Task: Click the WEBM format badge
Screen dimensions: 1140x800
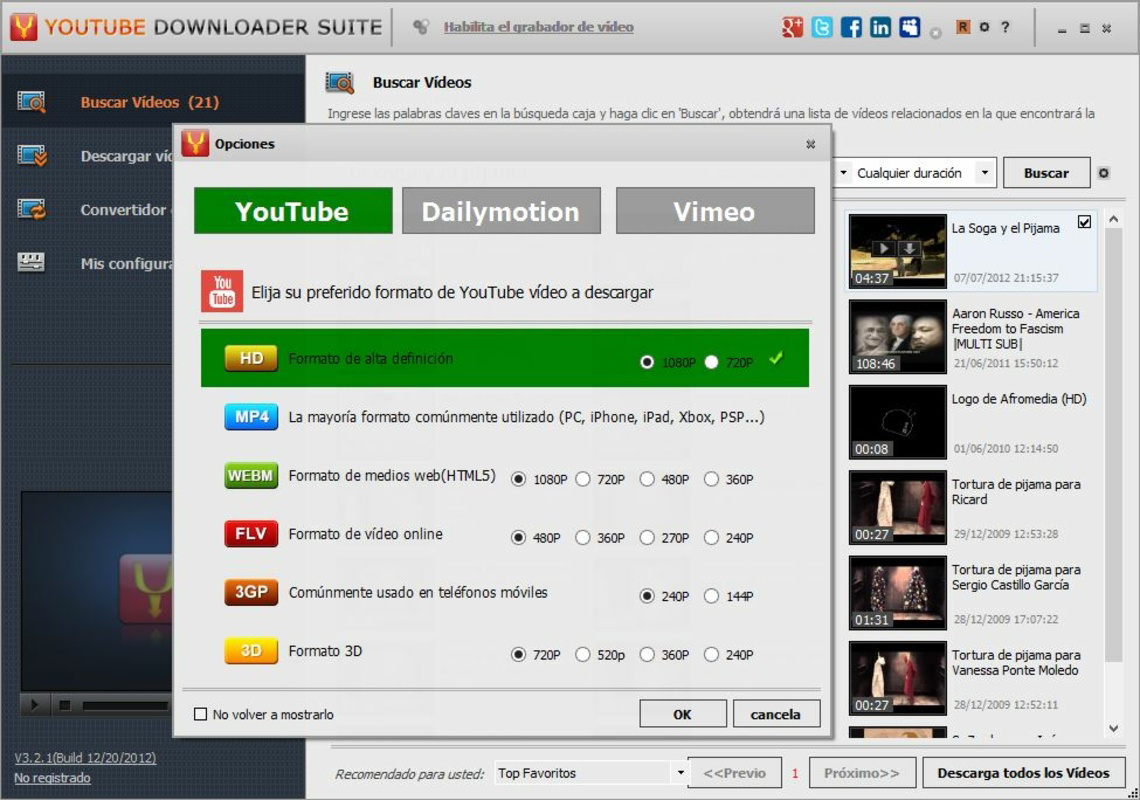Action: (251, 475)
